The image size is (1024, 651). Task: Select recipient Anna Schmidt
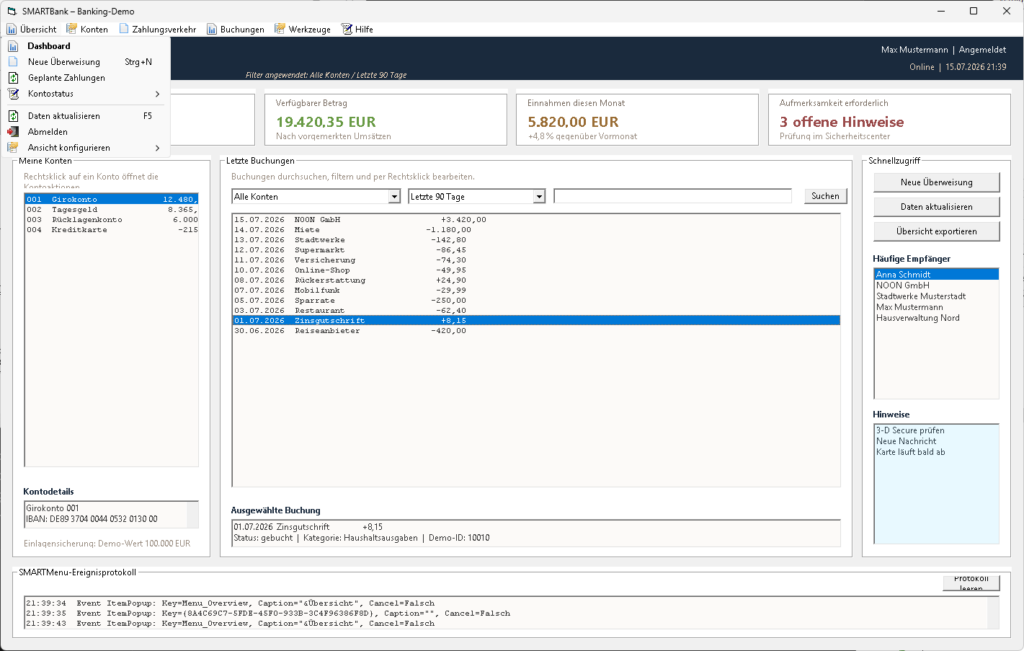coord(936,275)
